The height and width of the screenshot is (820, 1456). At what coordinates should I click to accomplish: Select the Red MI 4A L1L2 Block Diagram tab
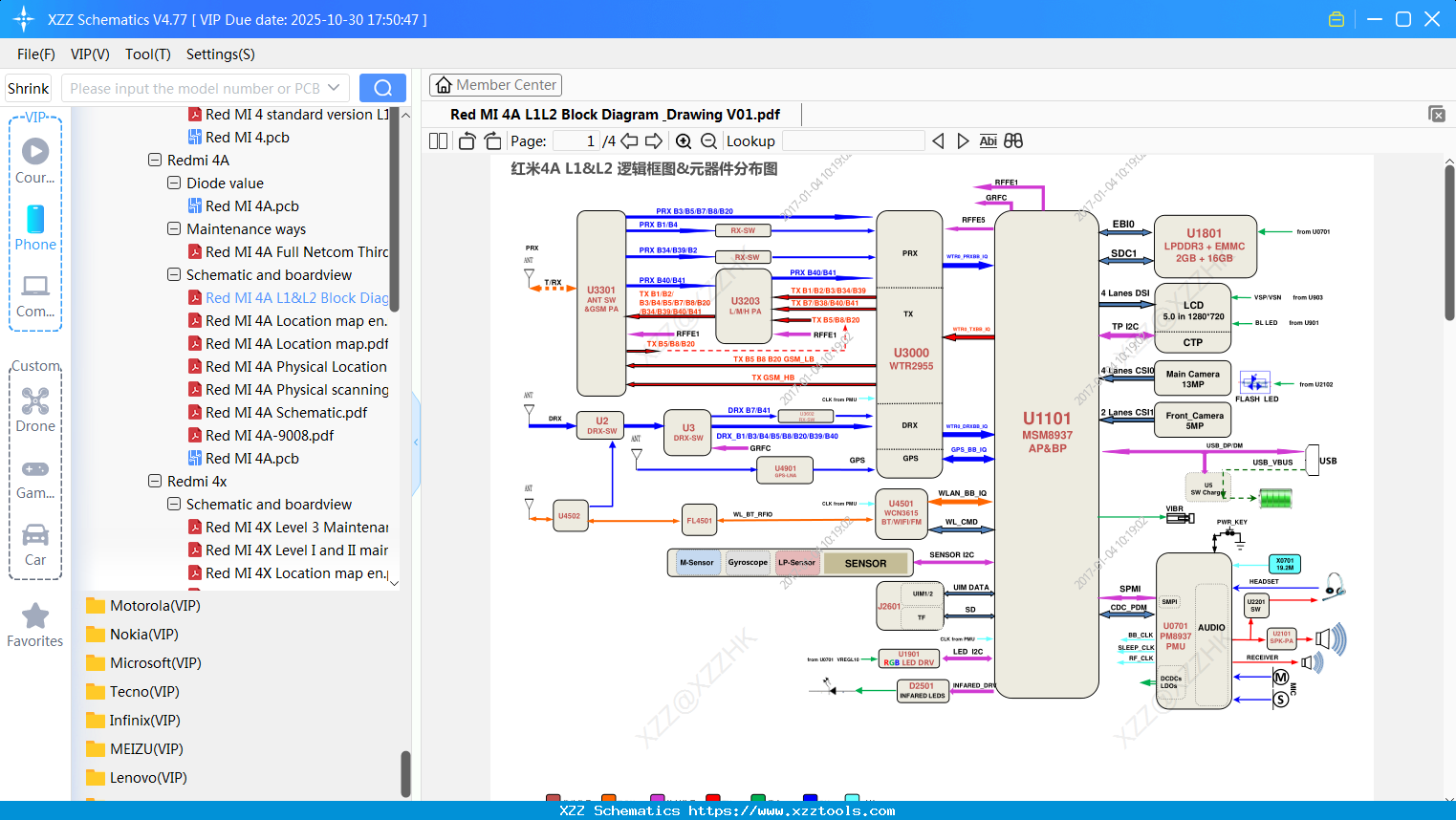[x=616, y=115]
